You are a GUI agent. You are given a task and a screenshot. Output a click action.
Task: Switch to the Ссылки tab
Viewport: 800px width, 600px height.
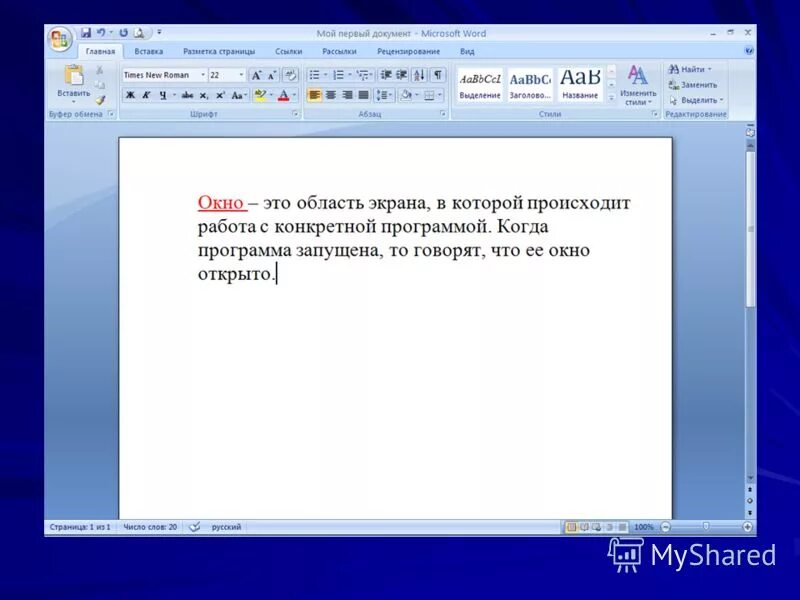tap(288, 52)
